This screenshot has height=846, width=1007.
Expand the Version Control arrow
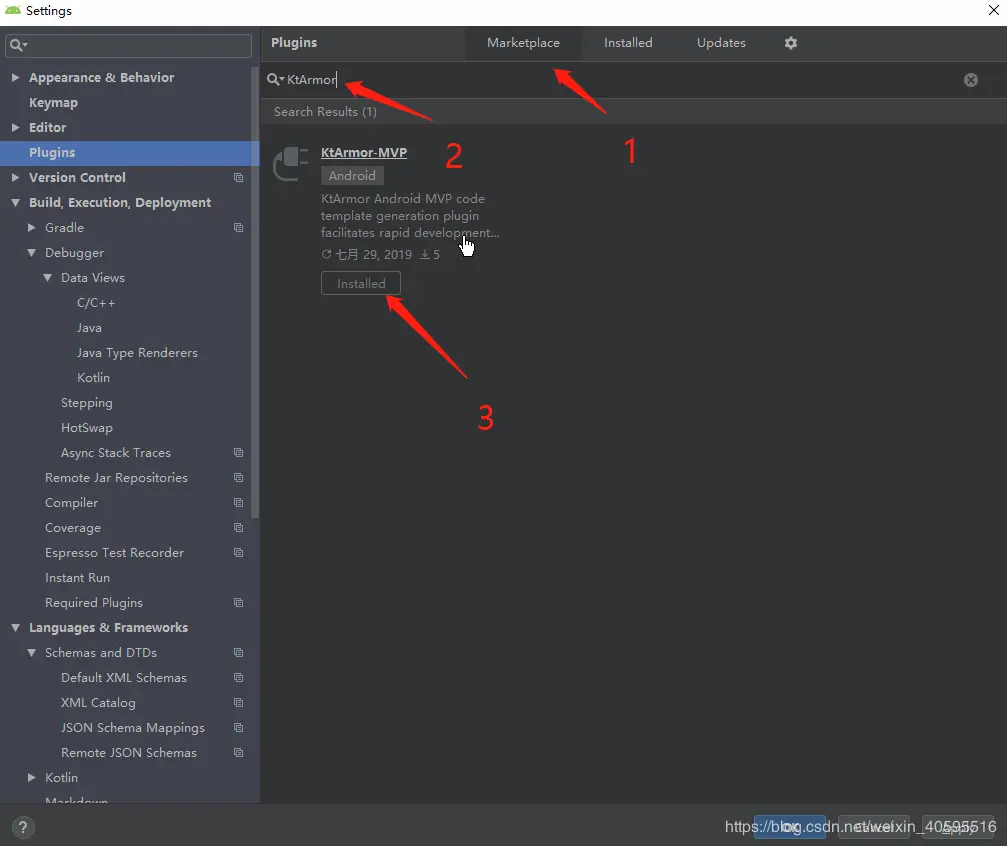click(x=15, y=177)
